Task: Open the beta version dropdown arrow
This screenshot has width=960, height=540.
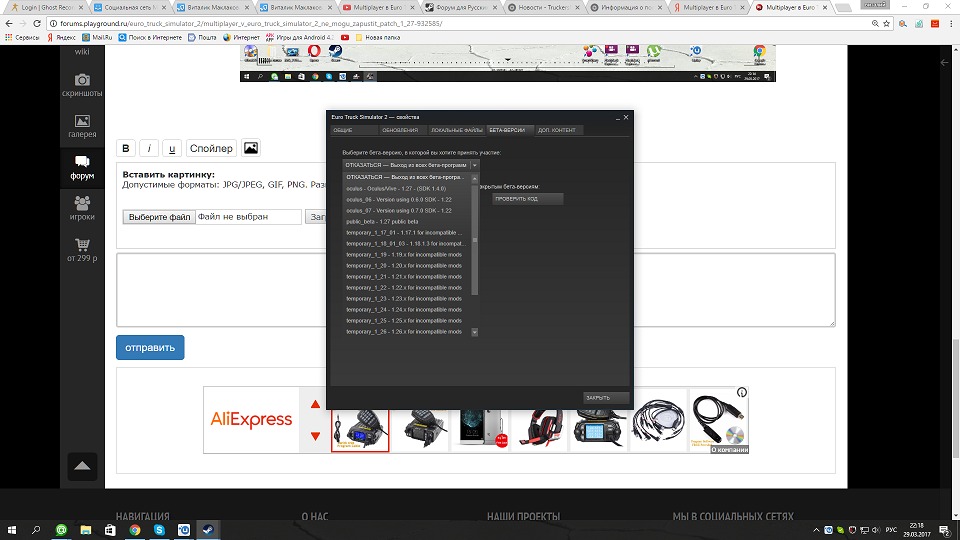Action: [474, 165]
